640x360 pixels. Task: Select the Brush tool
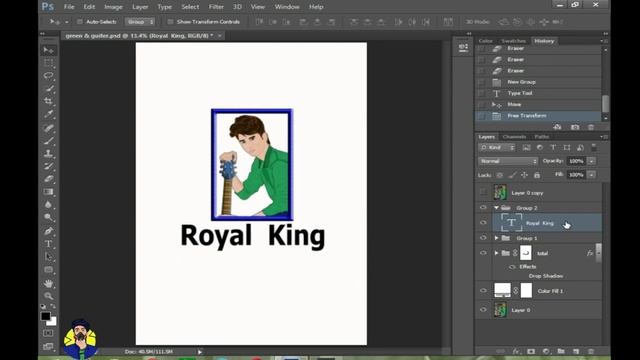click(49, 141)
